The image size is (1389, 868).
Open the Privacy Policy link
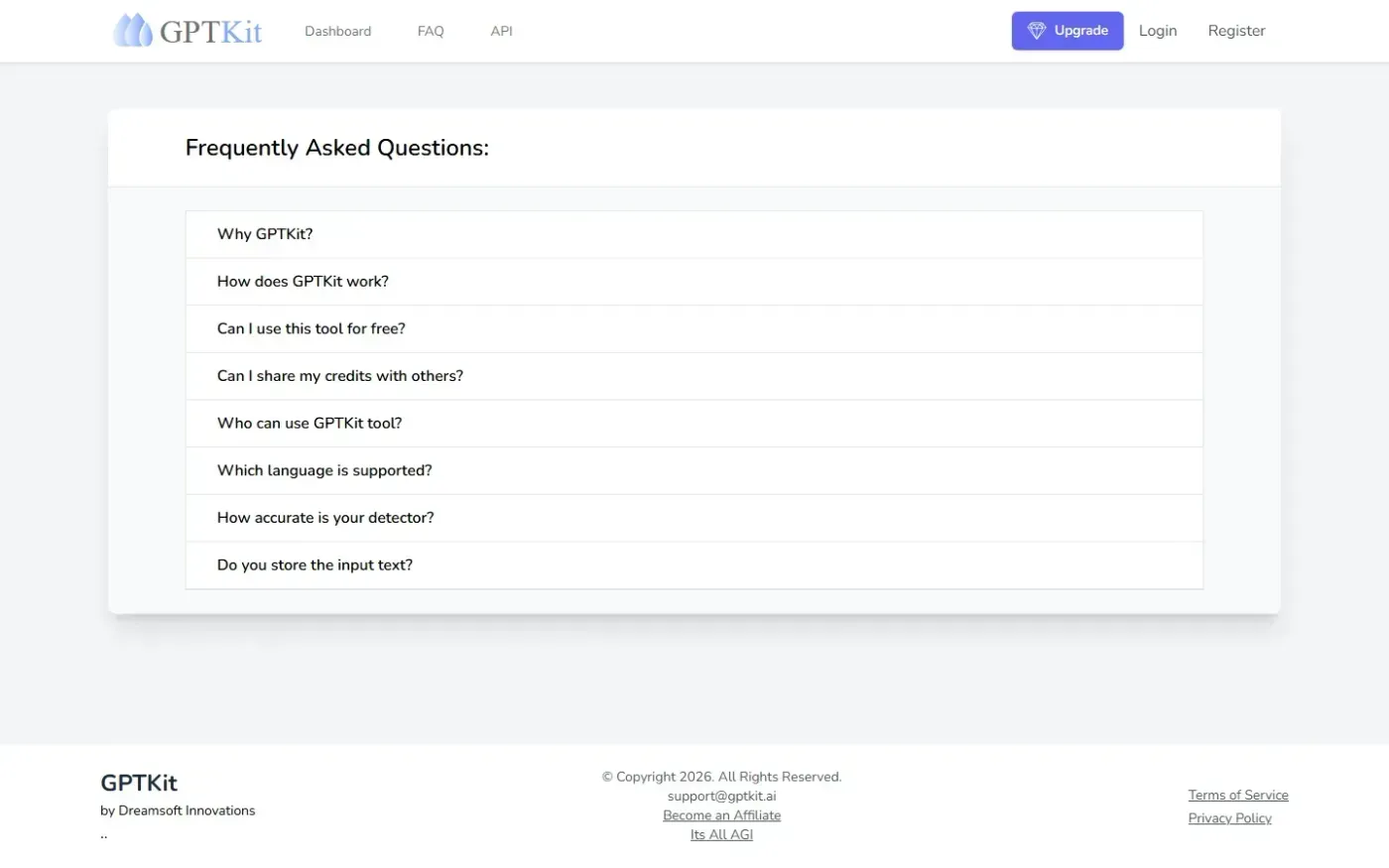[1230, 818]
